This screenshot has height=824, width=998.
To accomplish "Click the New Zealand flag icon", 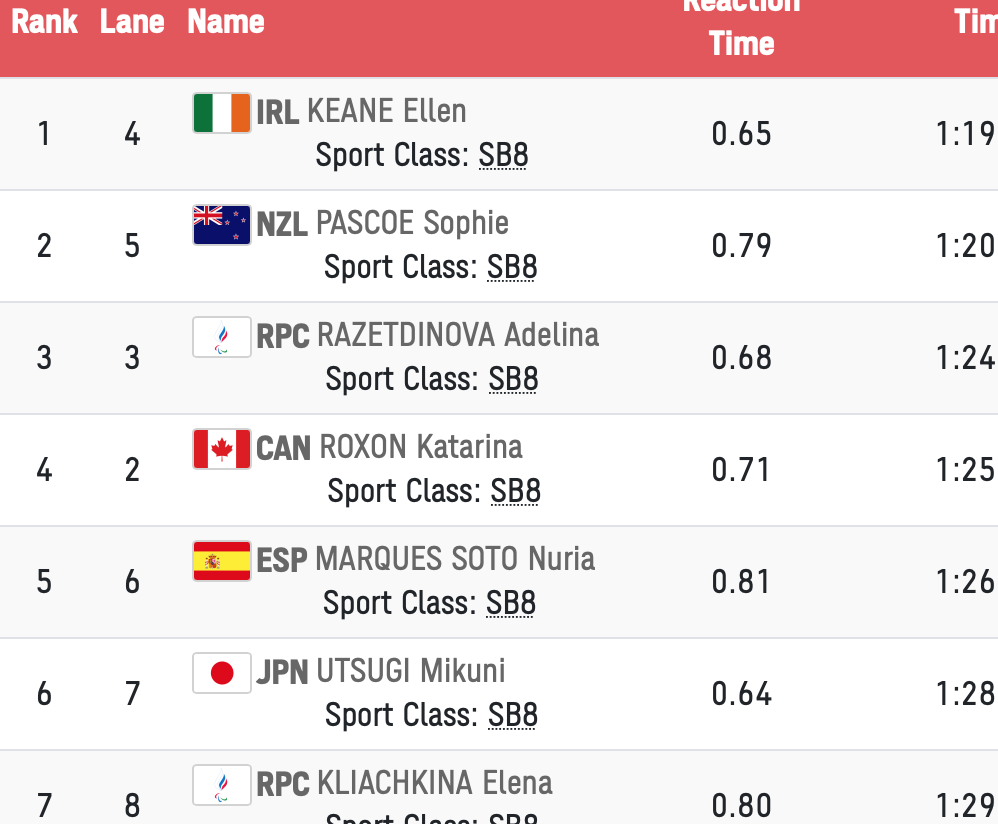I will point(221,225).
